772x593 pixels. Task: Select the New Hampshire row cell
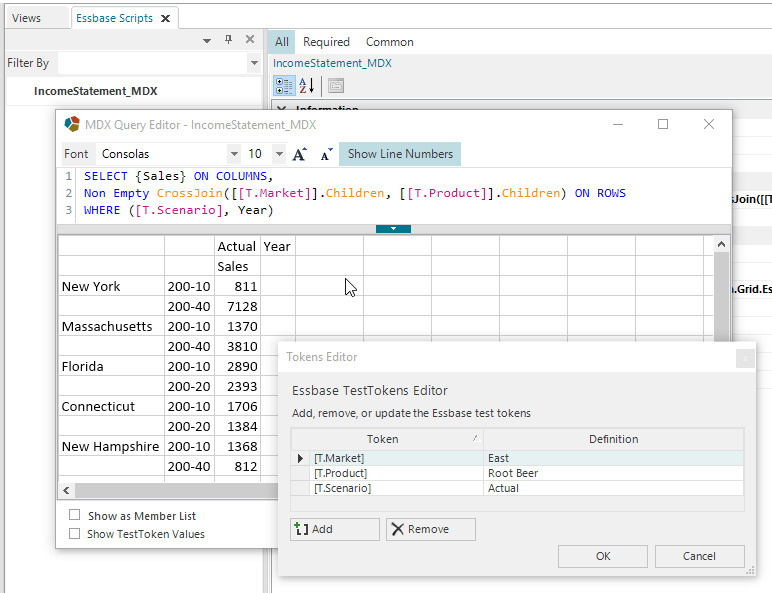(111, 446)
